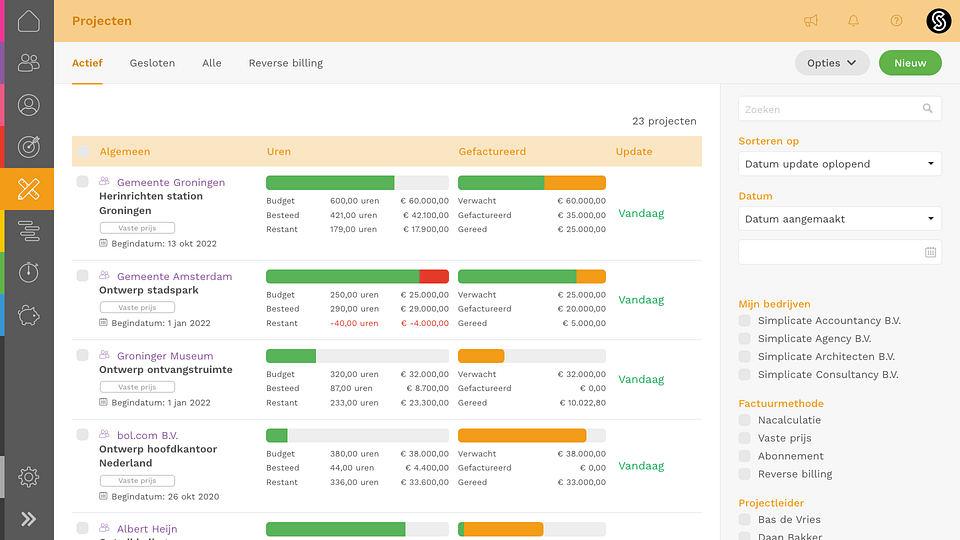
Task: Open the user profile avatar
Action: coord(939,21)
